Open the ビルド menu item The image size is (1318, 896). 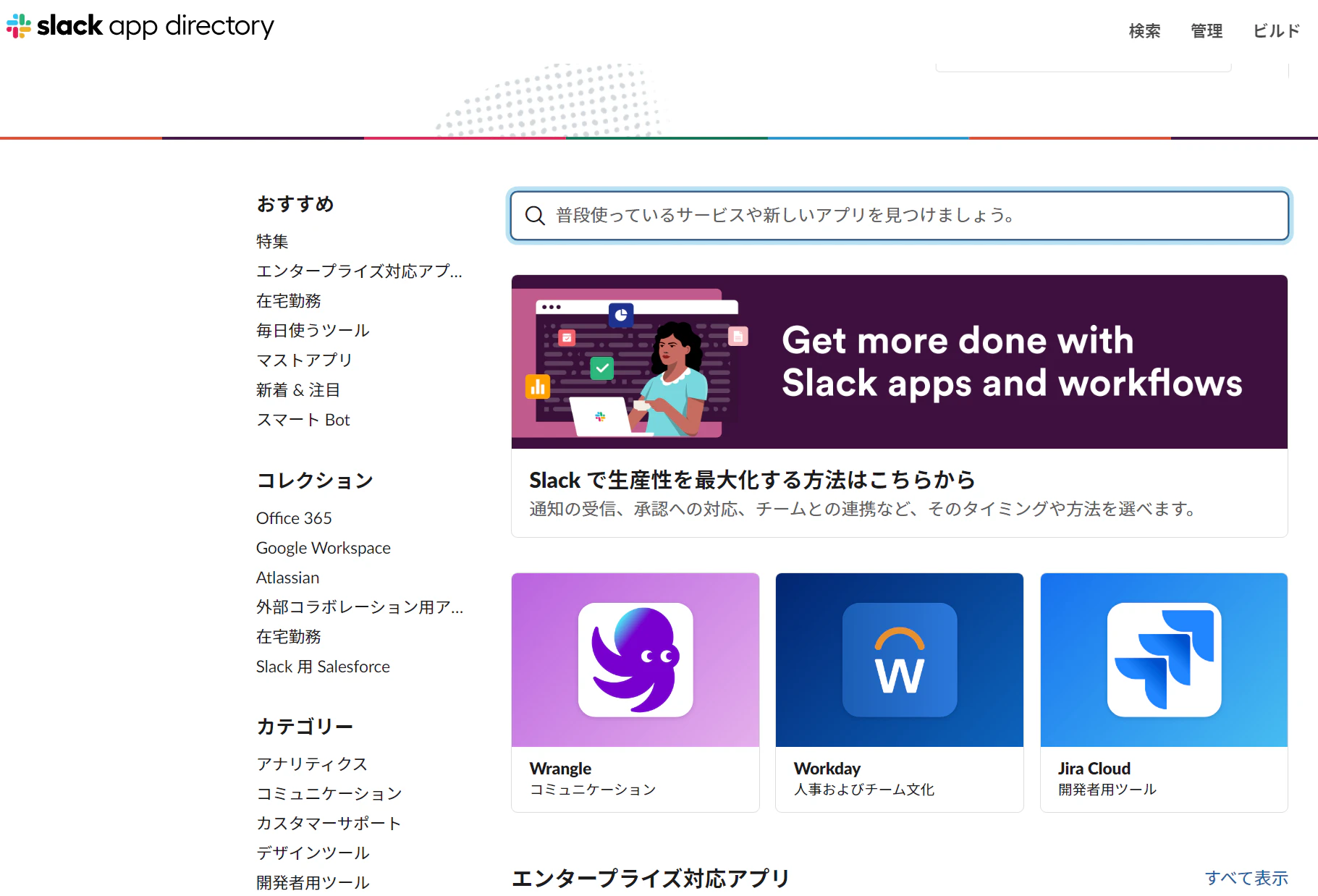[x=1276, y=31]
